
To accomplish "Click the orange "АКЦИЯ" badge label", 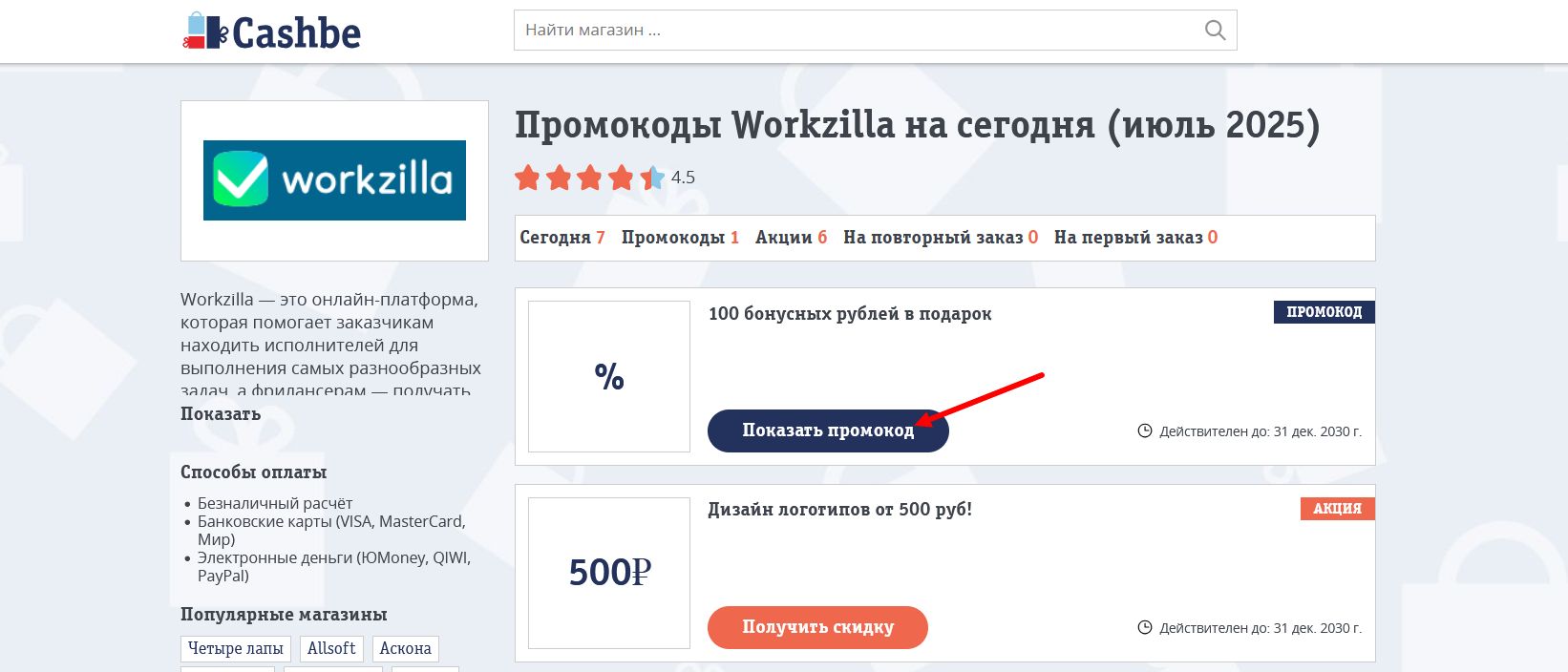I will click(x=1337, y=509).
